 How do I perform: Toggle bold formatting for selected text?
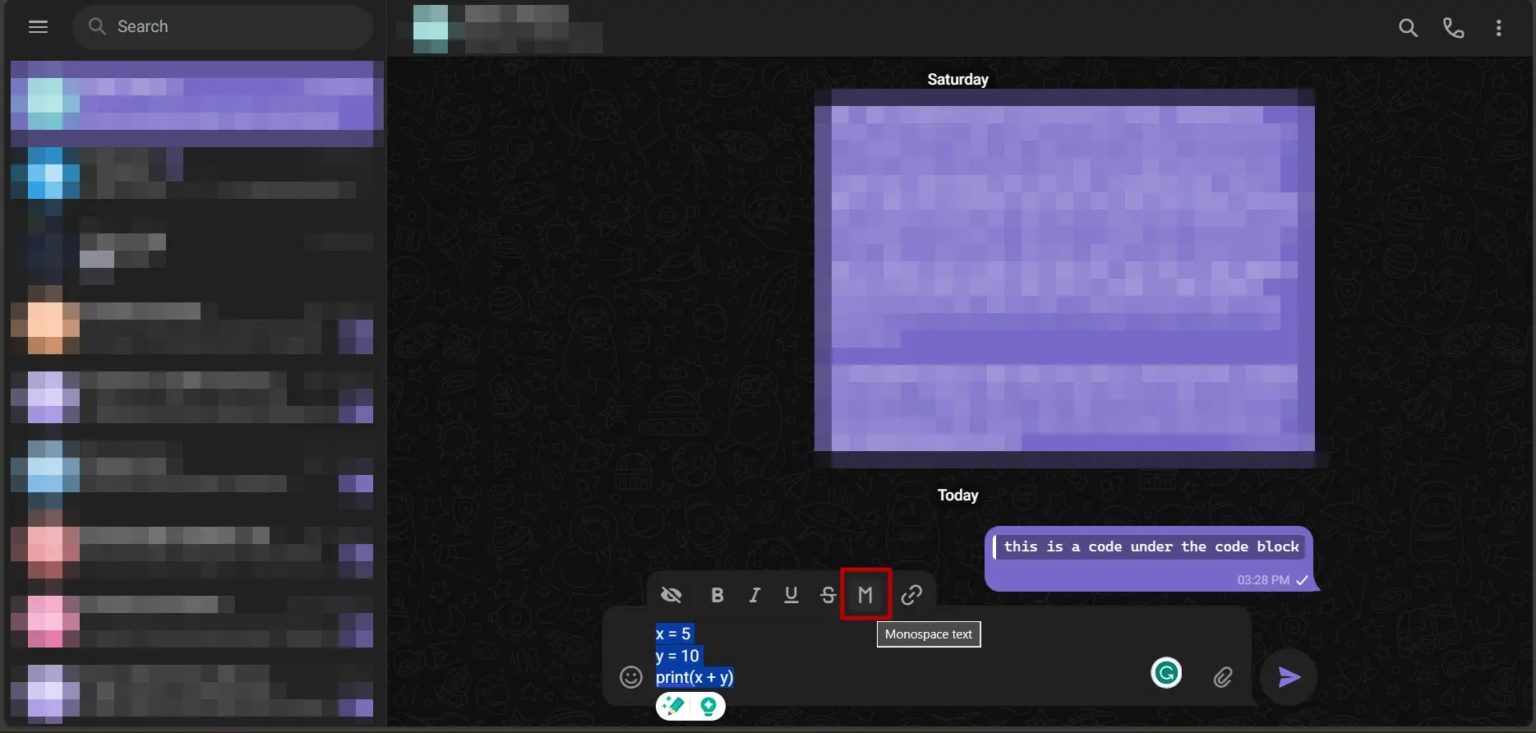717,594
